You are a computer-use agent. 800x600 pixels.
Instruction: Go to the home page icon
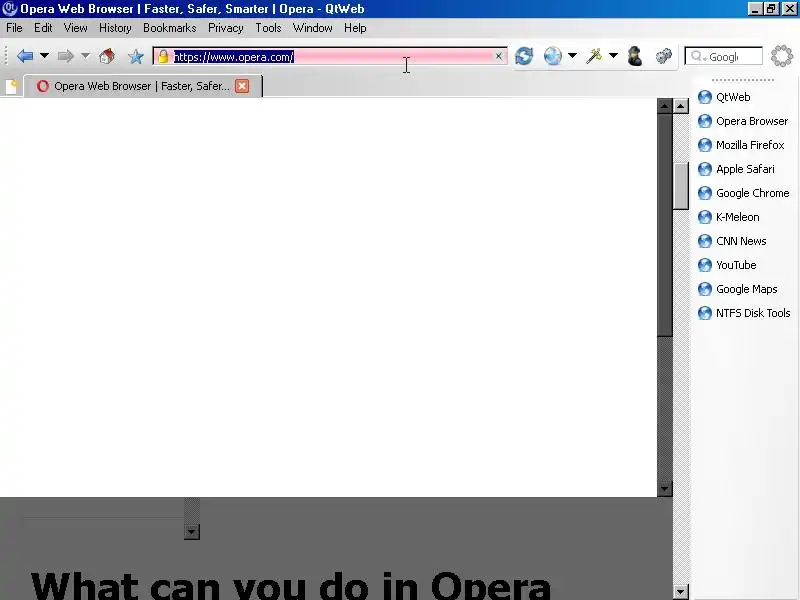[107, 56]
